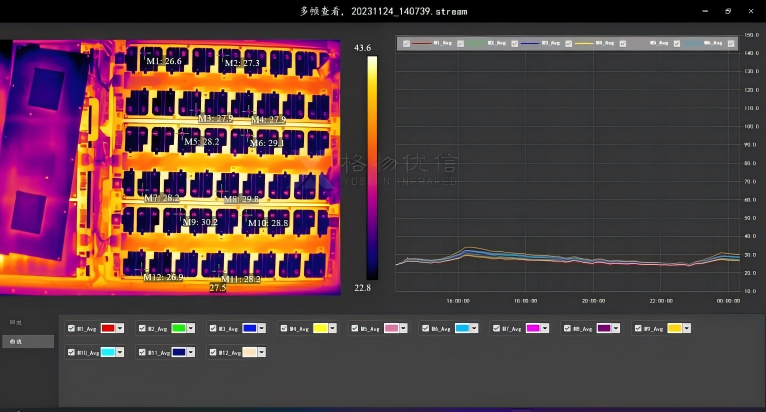Click the M2: 27.3 measurement label
Viewport: 766px width, 412px height.
(242, 63)
